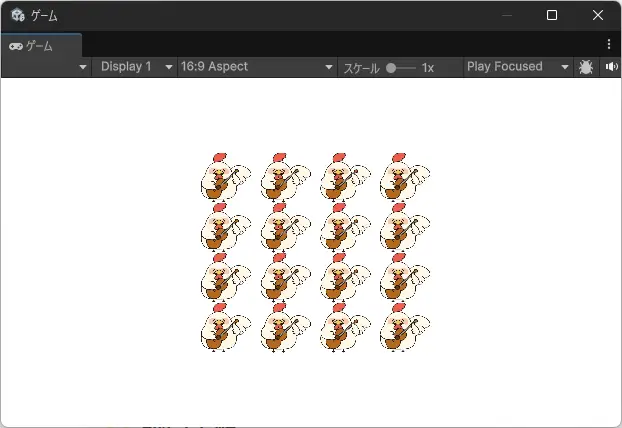The image size is (622, 428).
Task: Click the 1x scale value
Action: (x=428, y=68)
